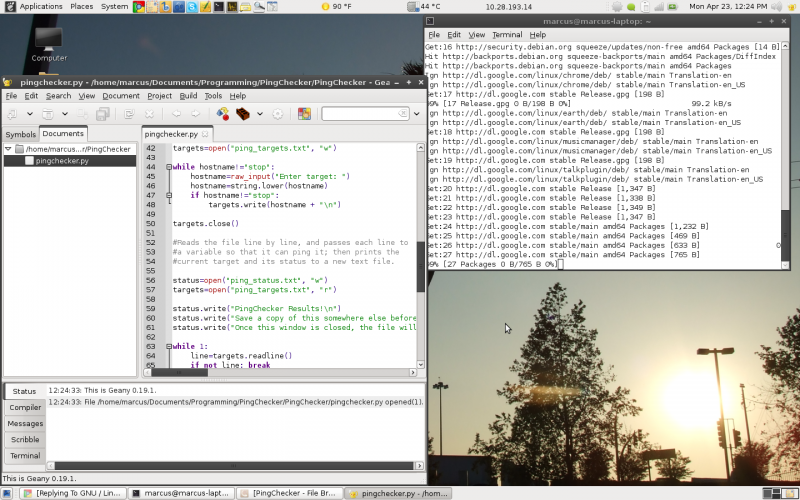Open the Places menu in top panel
This screenshot has height=500, width=800.
[82, 6]
